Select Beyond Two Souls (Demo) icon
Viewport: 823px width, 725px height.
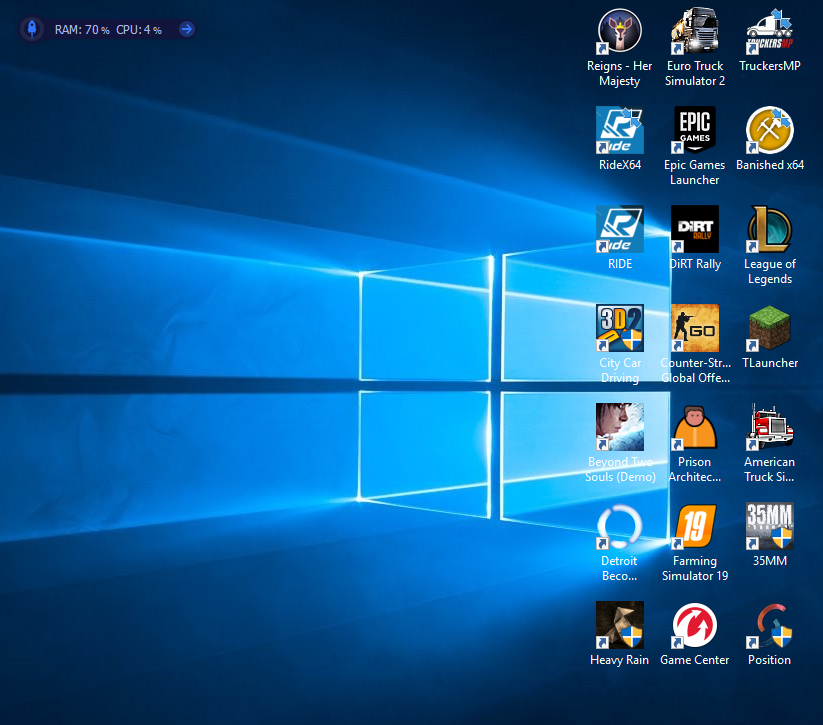(x=619, y=427)
